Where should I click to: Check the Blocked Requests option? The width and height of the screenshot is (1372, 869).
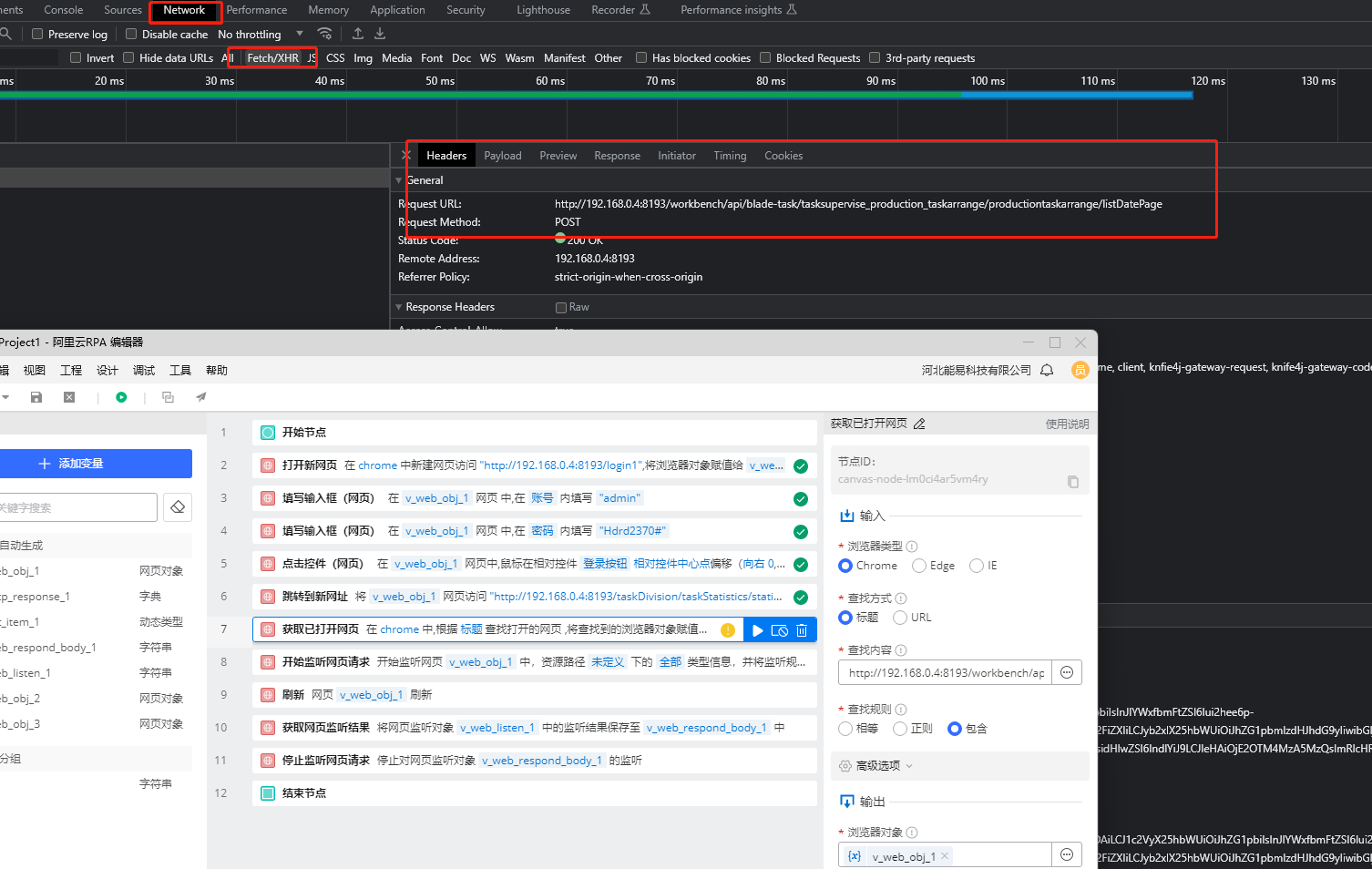tap(765, 57)
